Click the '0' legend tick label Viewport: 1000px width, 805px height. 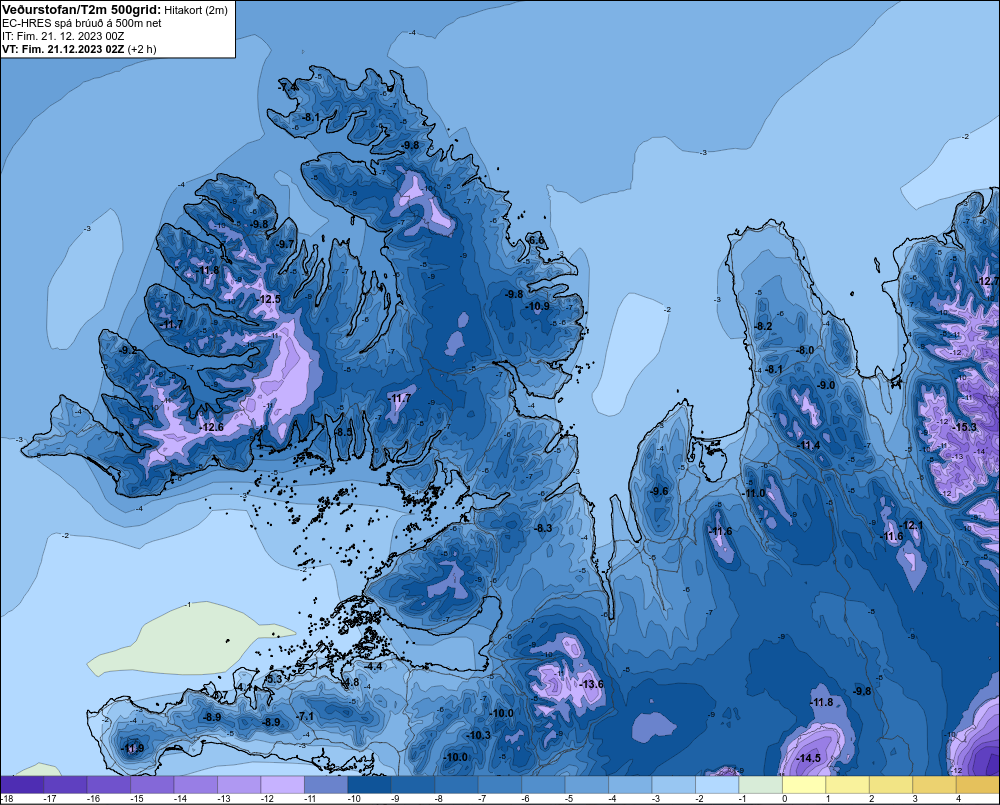784,799
